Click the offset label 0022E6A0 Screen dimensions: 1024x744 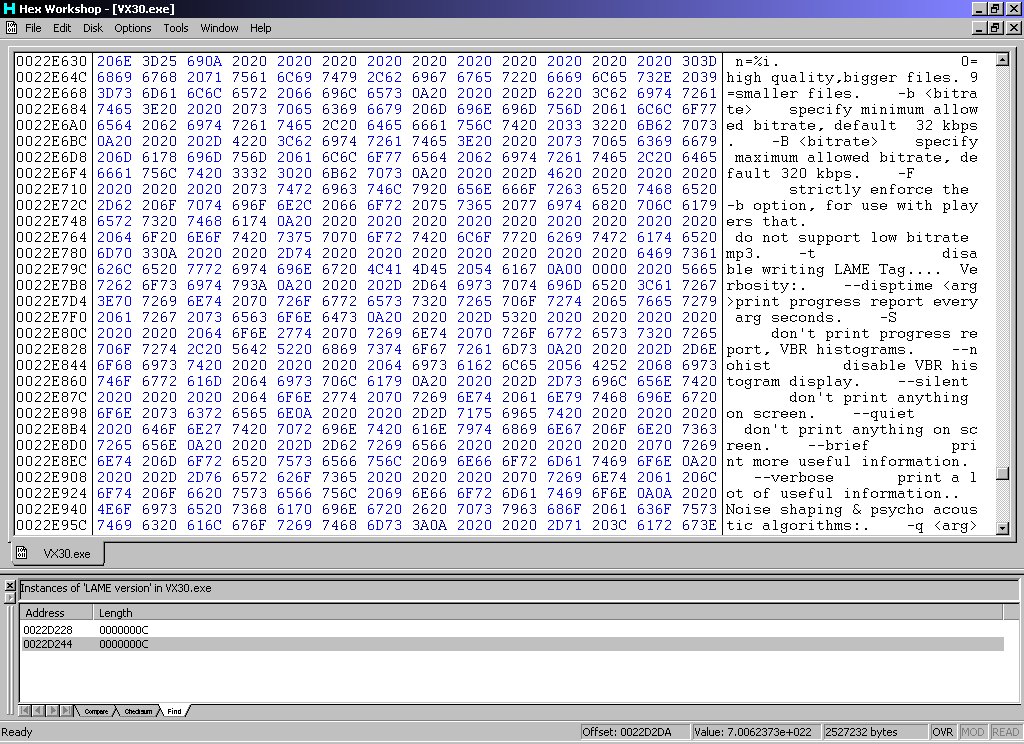tap(52, 125)
